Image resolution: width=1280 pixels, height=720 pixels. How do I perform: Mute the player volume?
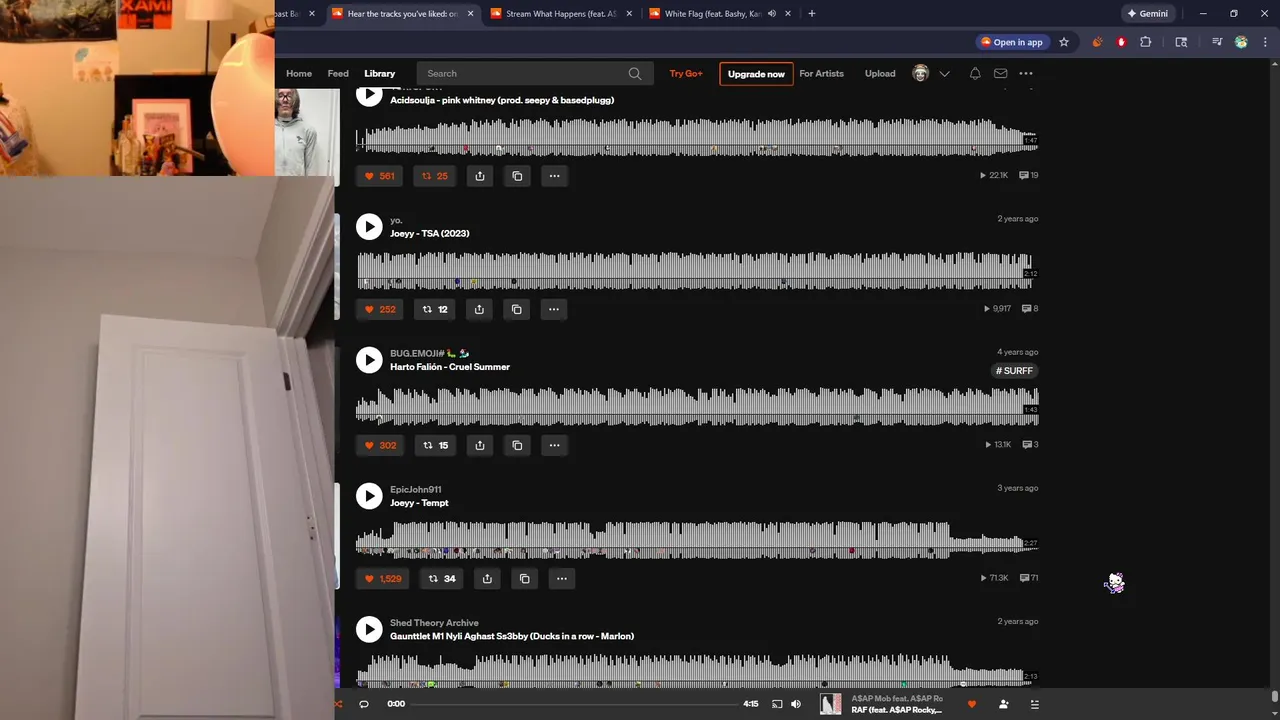pyautogui.click(x=796, y=704)
